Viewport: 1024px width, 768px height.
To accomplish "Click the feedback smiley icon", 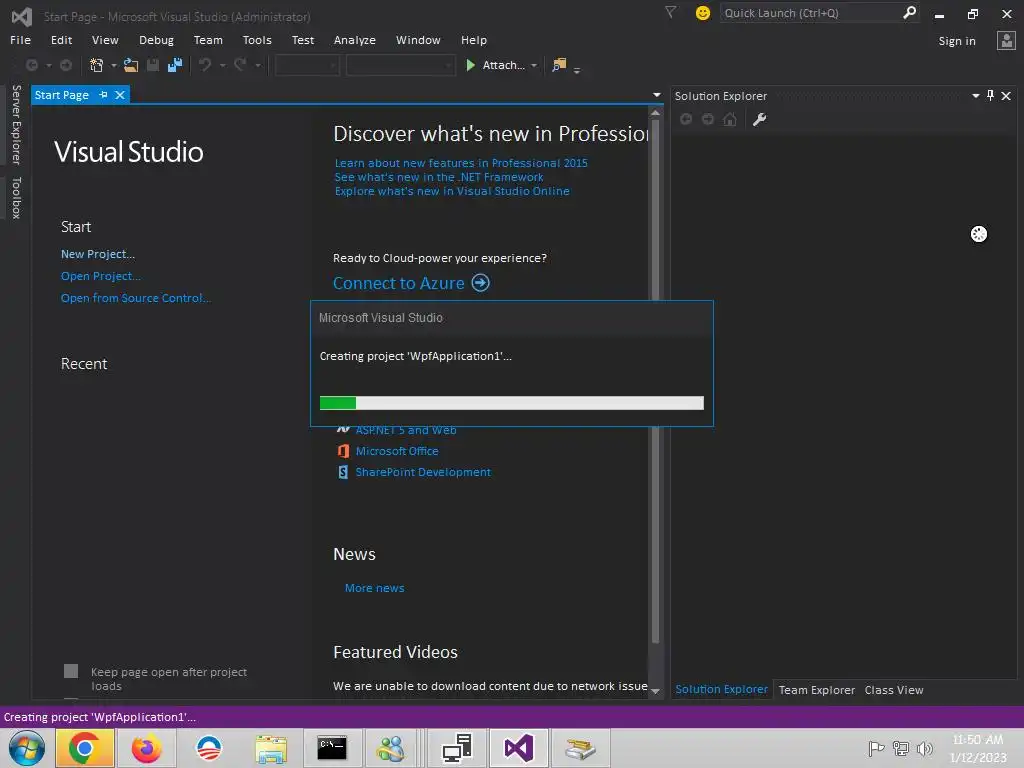I will coord(703,13).
